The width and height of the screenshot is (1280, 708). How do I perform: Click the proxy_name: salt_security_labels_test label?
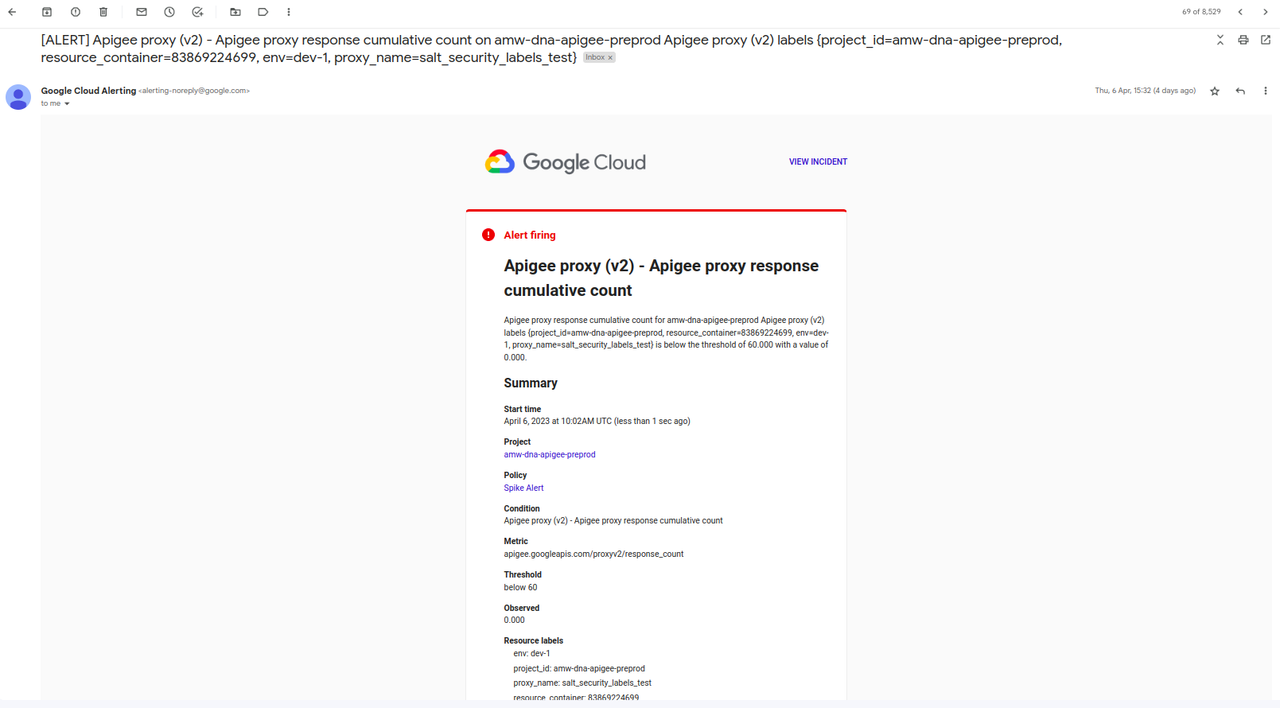coord(582,683)
